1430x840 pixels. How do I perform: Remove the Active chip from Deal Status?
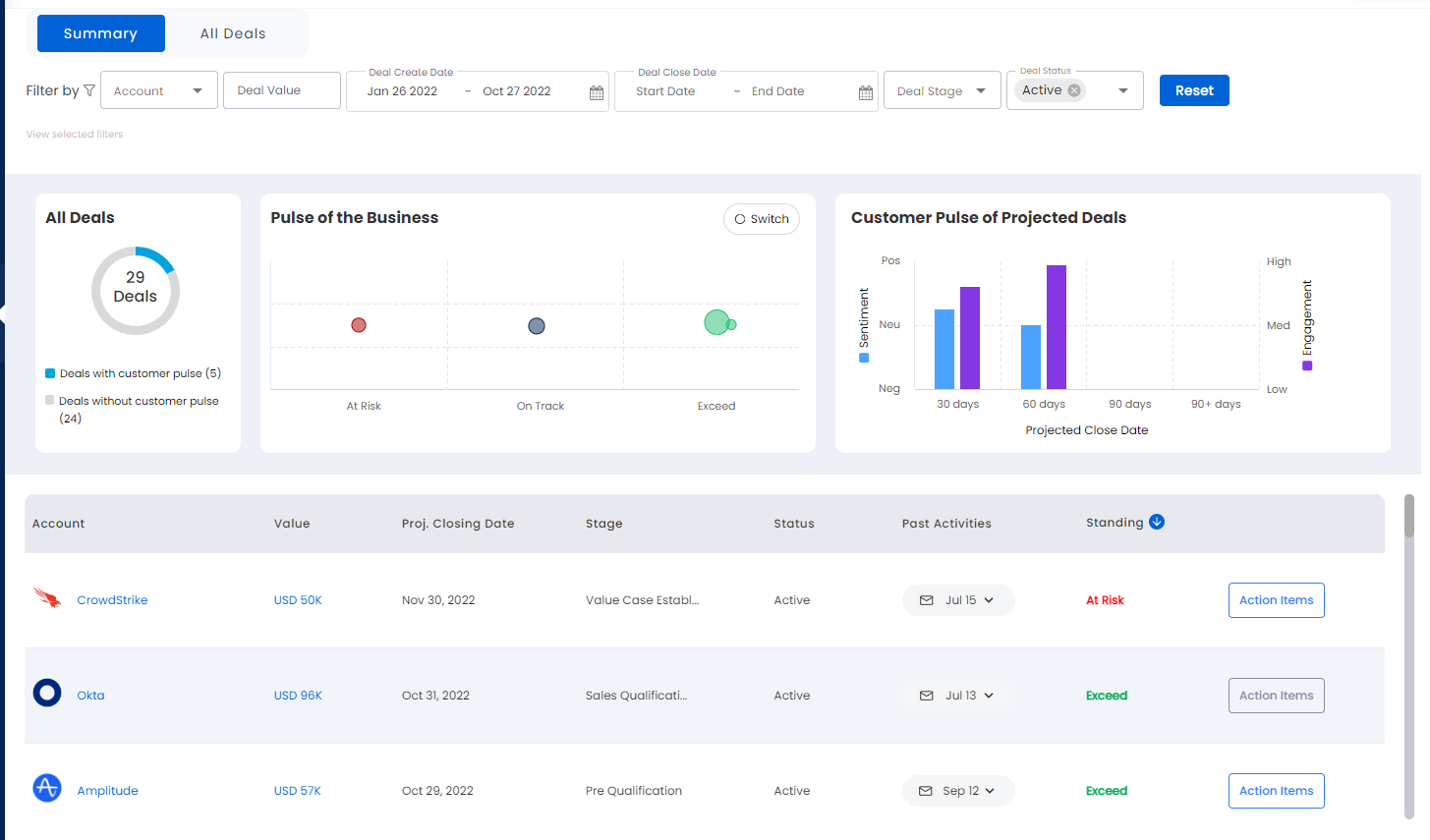pyautogui.click(x=1074, y=90)
